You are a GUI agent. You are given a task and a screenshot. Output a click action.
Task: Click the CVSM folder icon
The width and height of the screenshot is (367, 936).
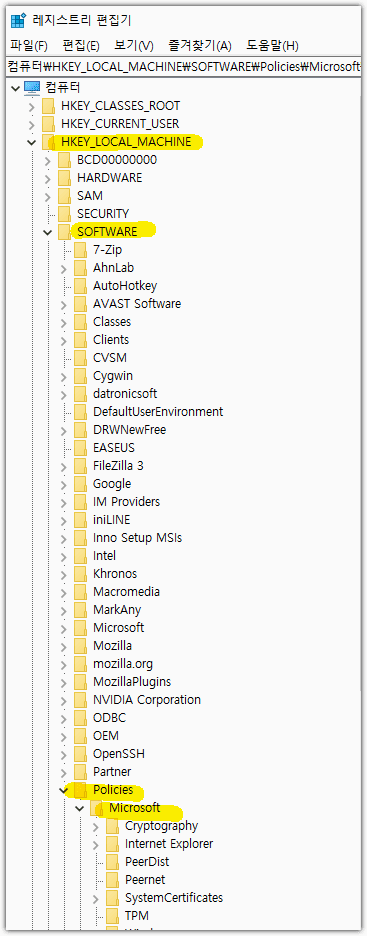click(81, 358)
